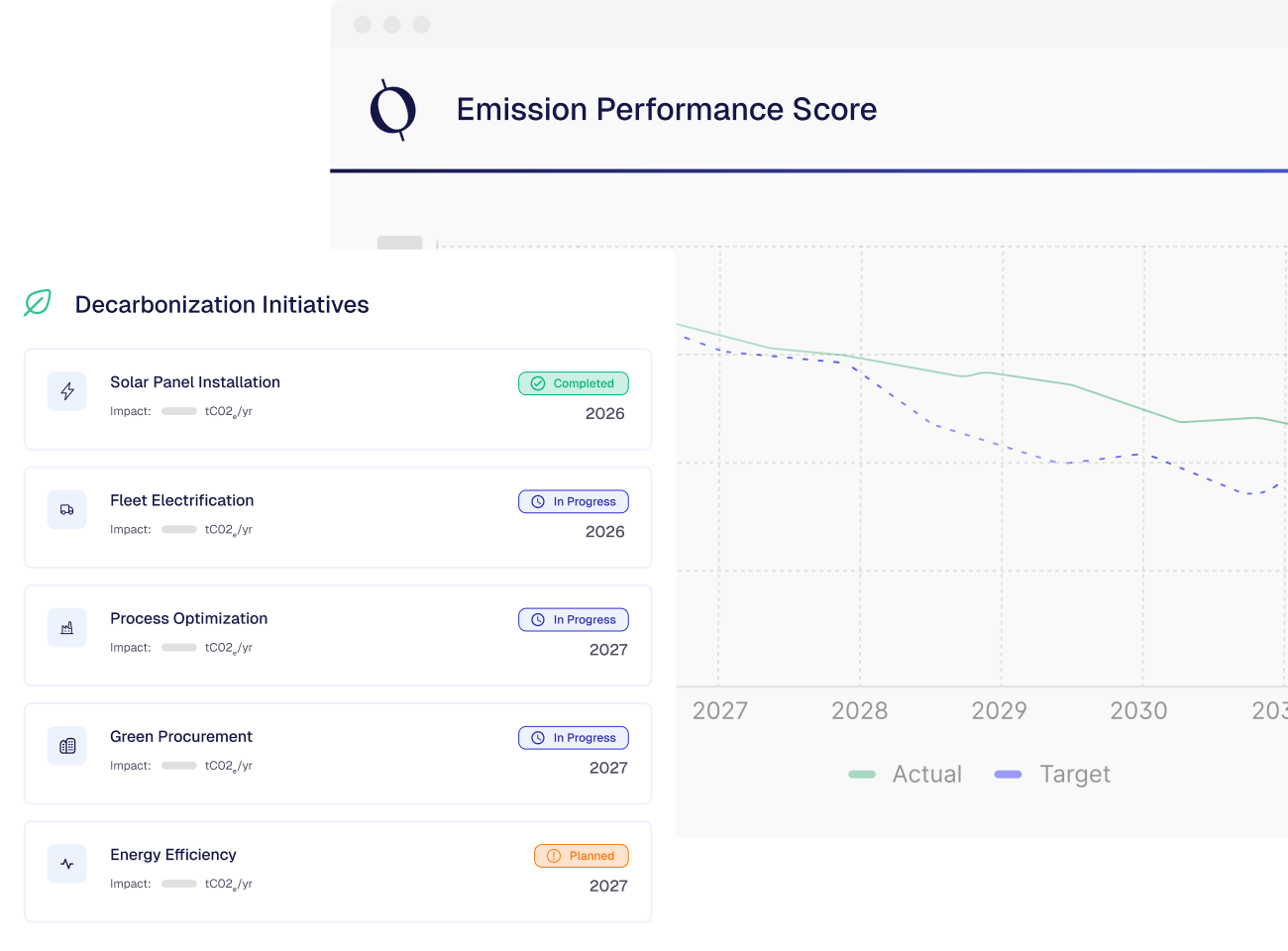Toggle the Target series in chart legend

[1052, 774]
